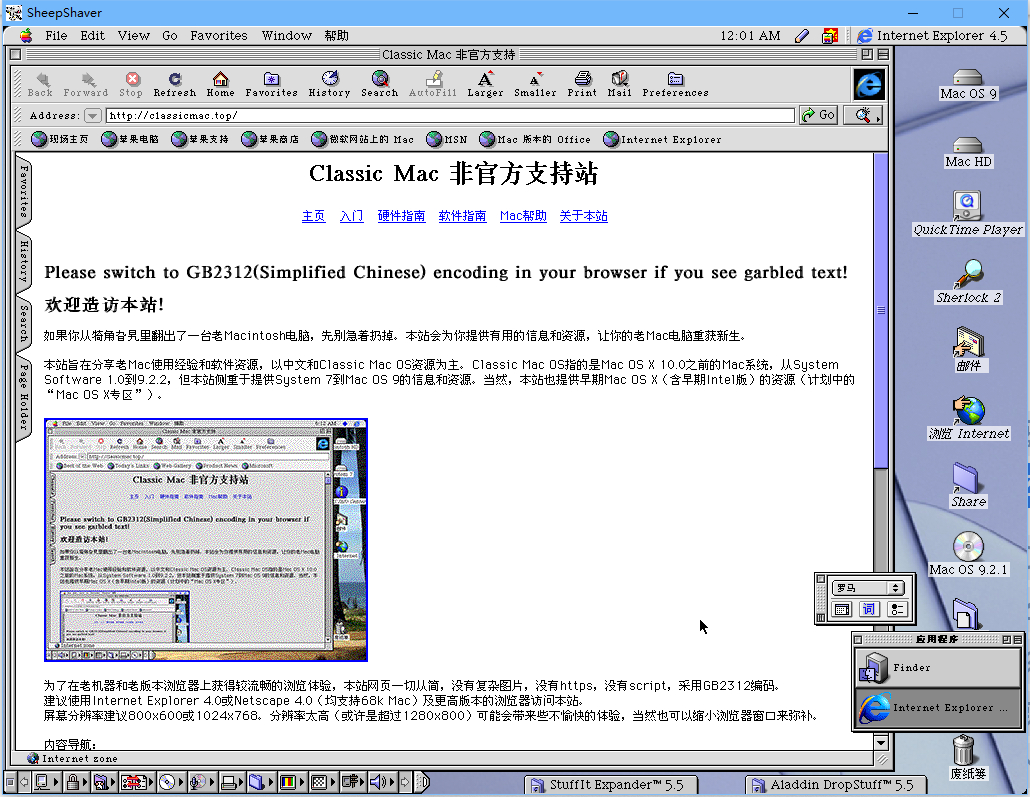
Task: Click the 硬件指南 link
Action: click(x=401, y=216)
